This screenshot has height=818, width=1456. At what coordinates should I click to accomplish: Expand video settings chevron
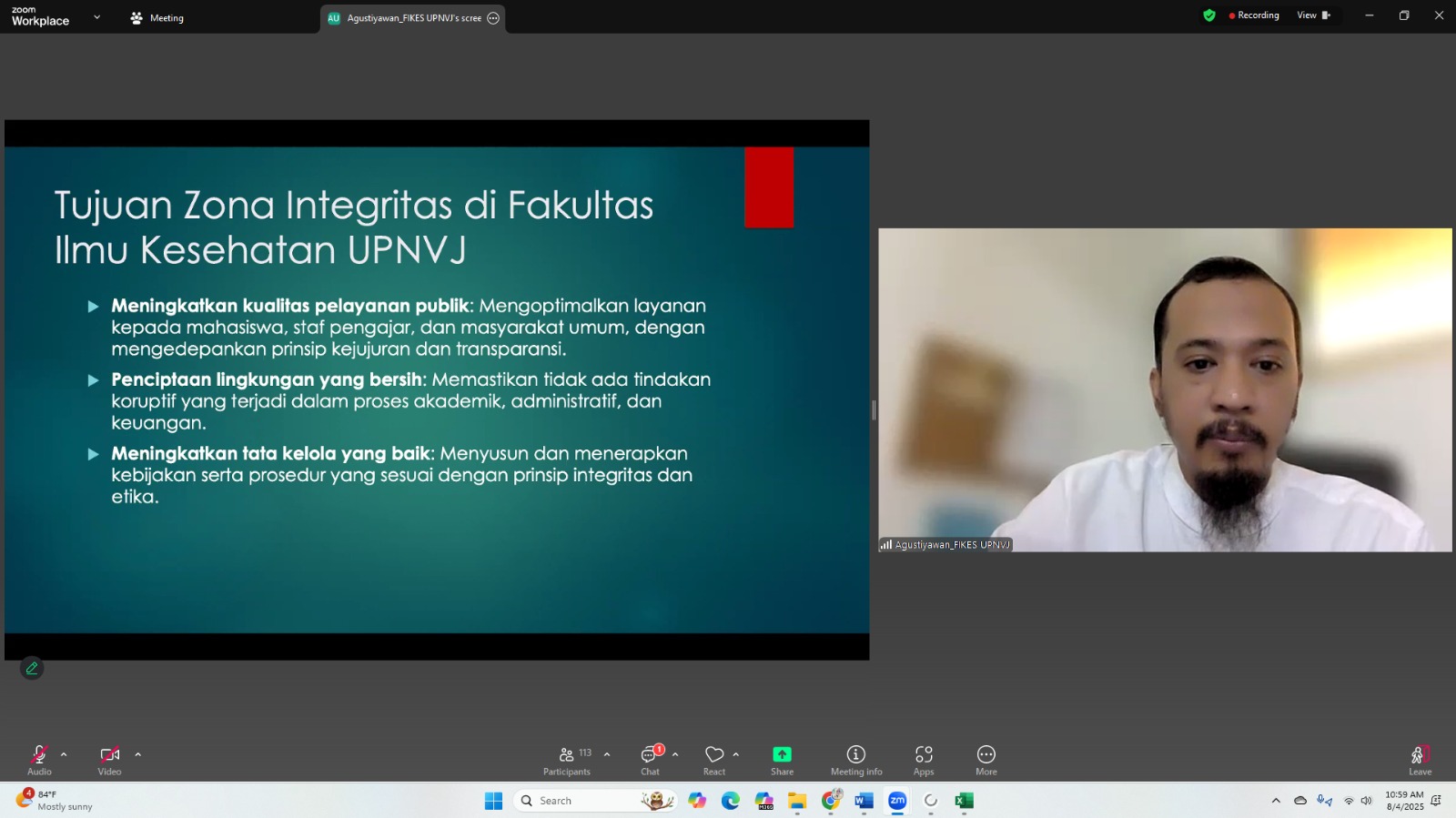coord(138,754)
